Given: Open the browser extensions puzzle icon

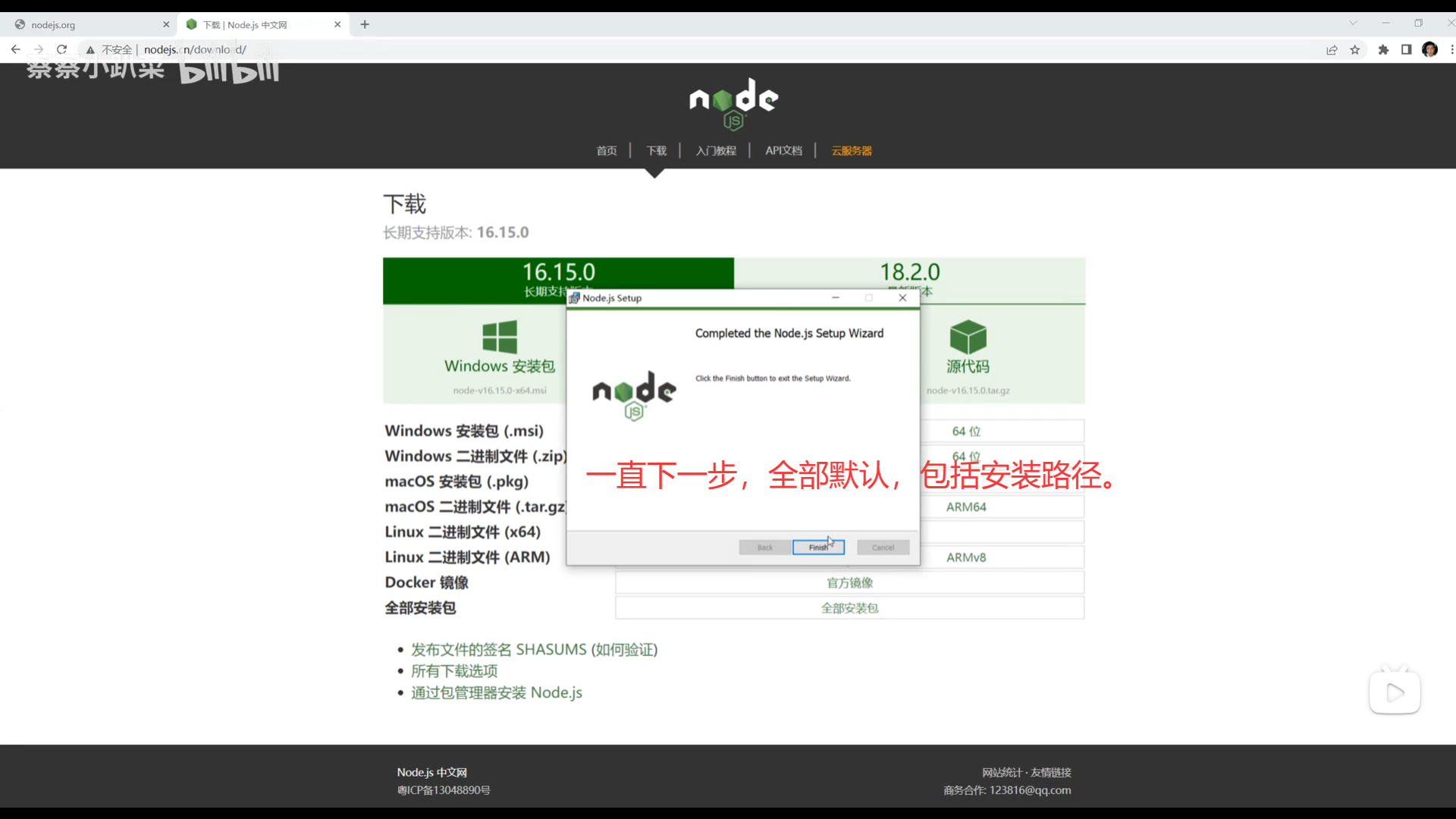Looking at the screenshot, I should coord(1383,50).
